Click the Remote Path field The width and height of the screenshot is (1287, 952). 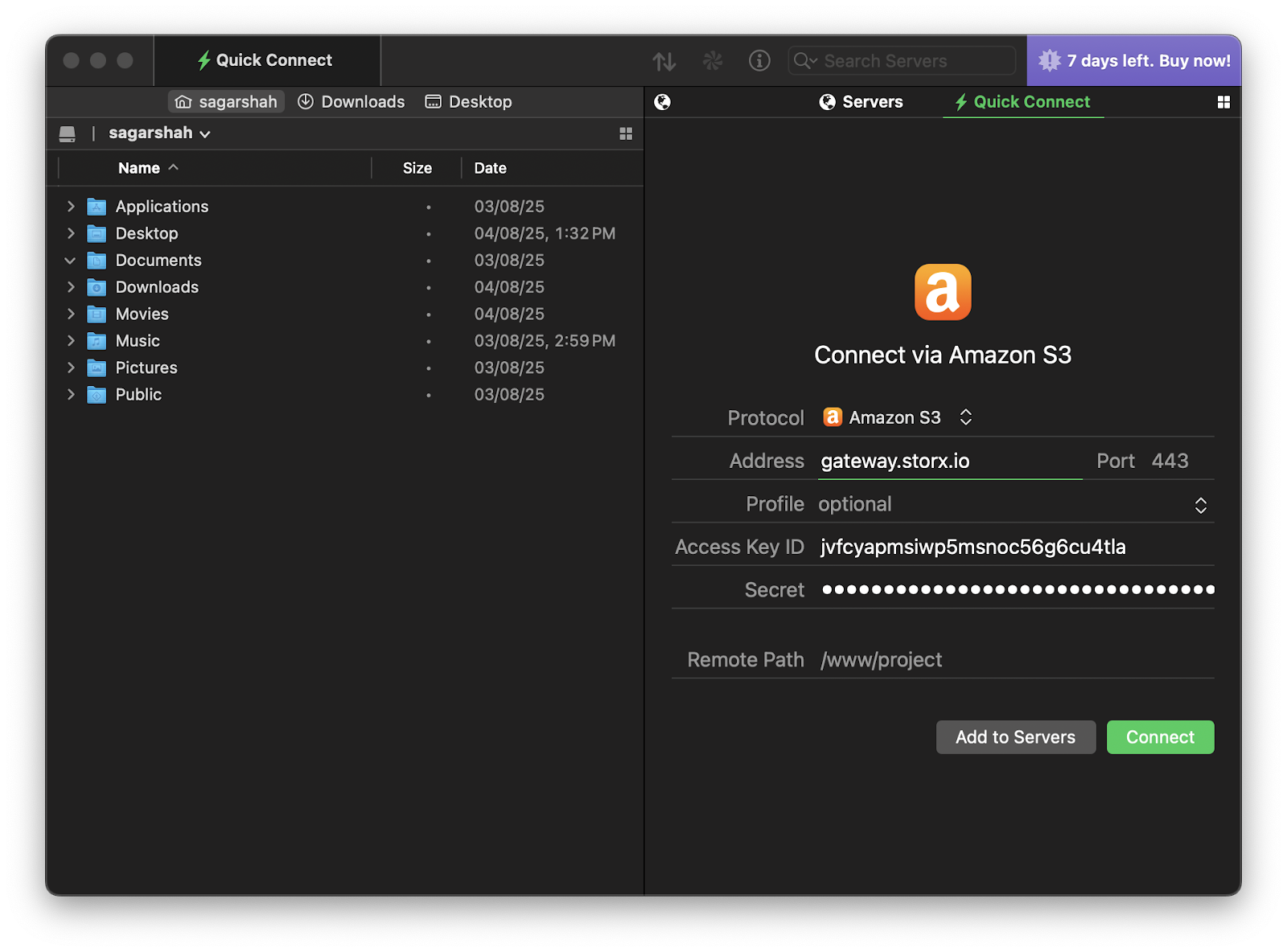tap(1016, 660)
